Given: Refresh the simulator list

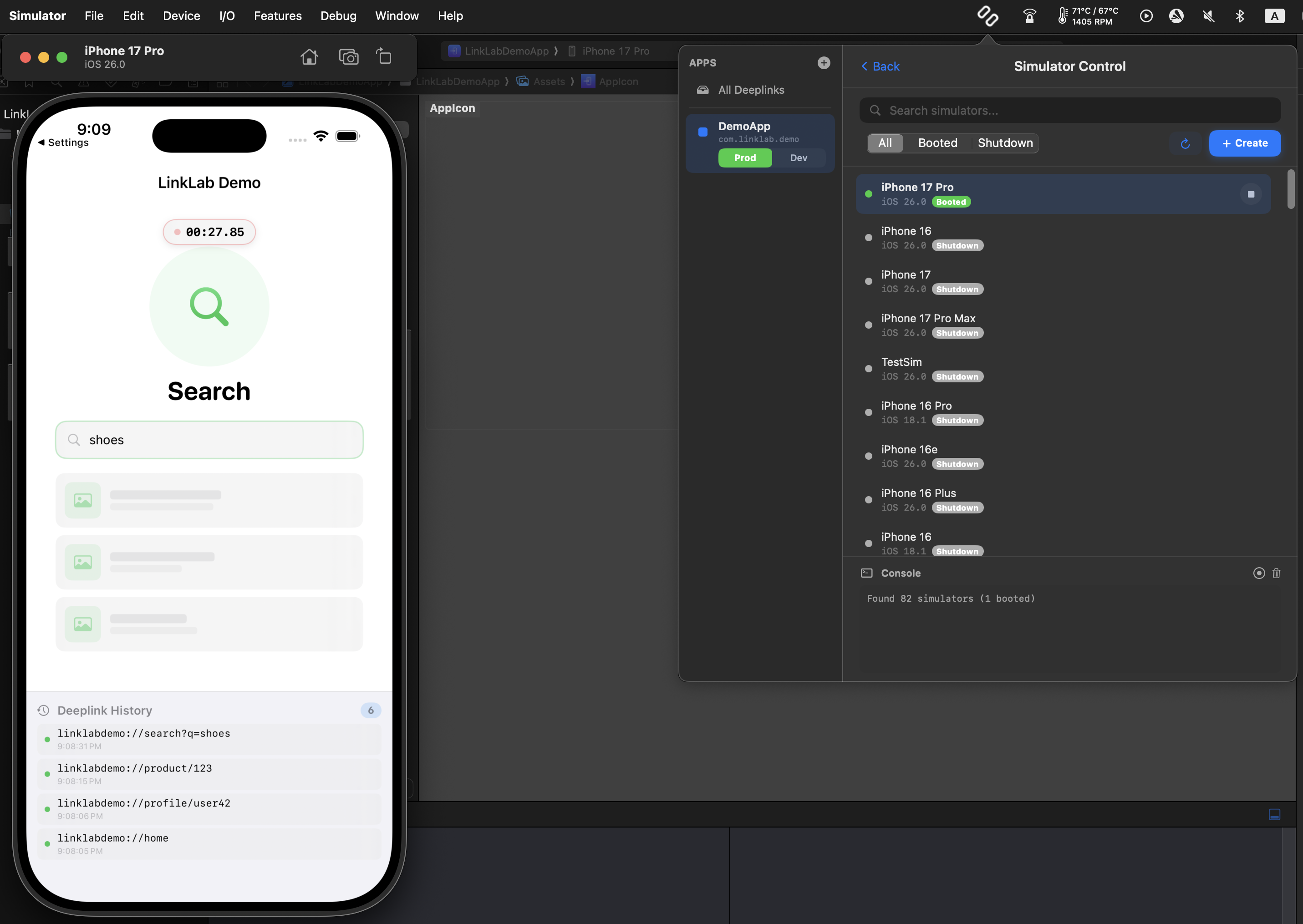Looking at the screenshot, I should (x=1185, y=143).
